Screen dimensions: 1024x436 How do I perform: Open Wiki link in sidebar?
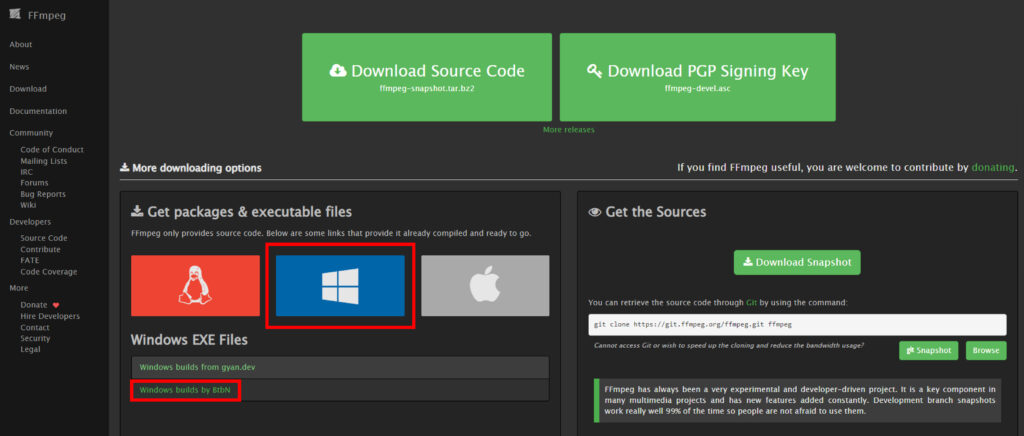[x=28, y=205]
